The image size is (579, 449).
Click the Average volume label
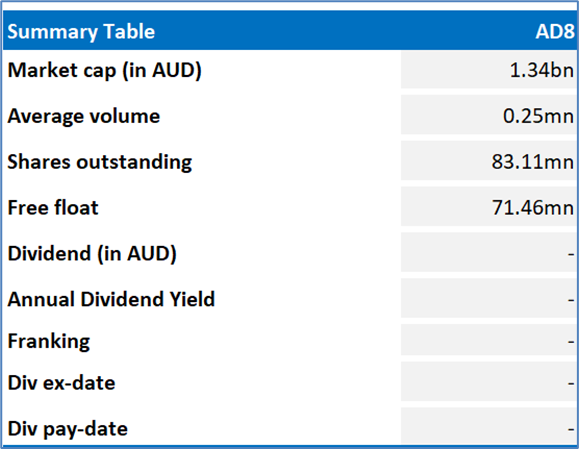pos(84,116)
